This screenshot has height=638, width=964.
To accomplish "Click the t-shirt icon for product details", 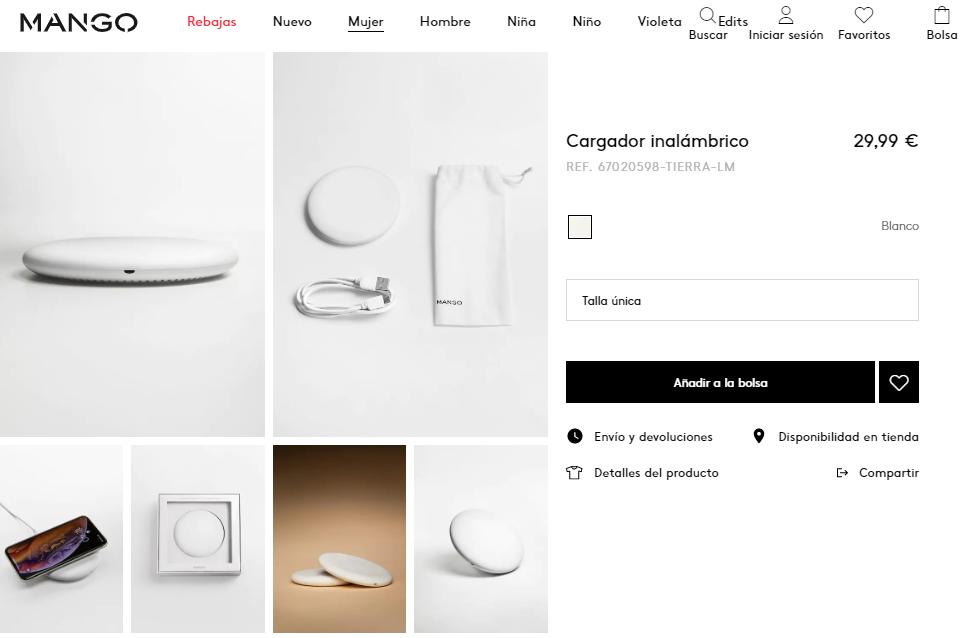I will 575,473.
